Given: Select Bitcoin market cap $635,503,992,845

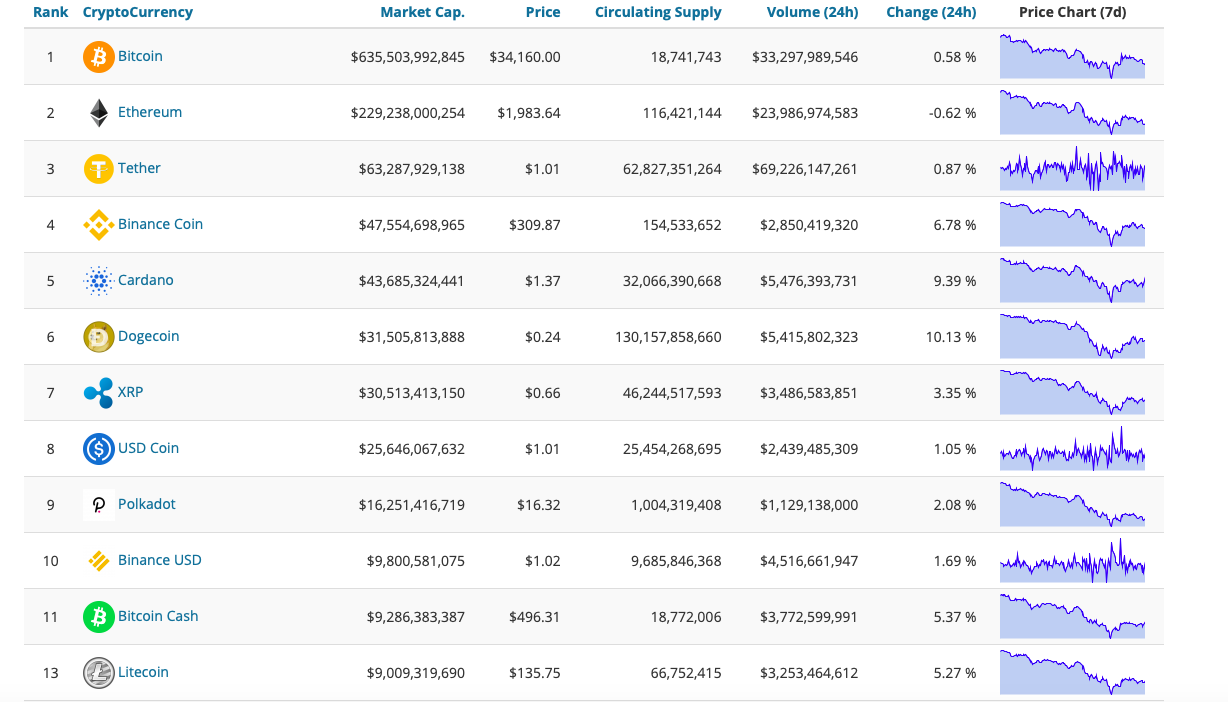Looking at the screenshot, I should coord(408,57).
